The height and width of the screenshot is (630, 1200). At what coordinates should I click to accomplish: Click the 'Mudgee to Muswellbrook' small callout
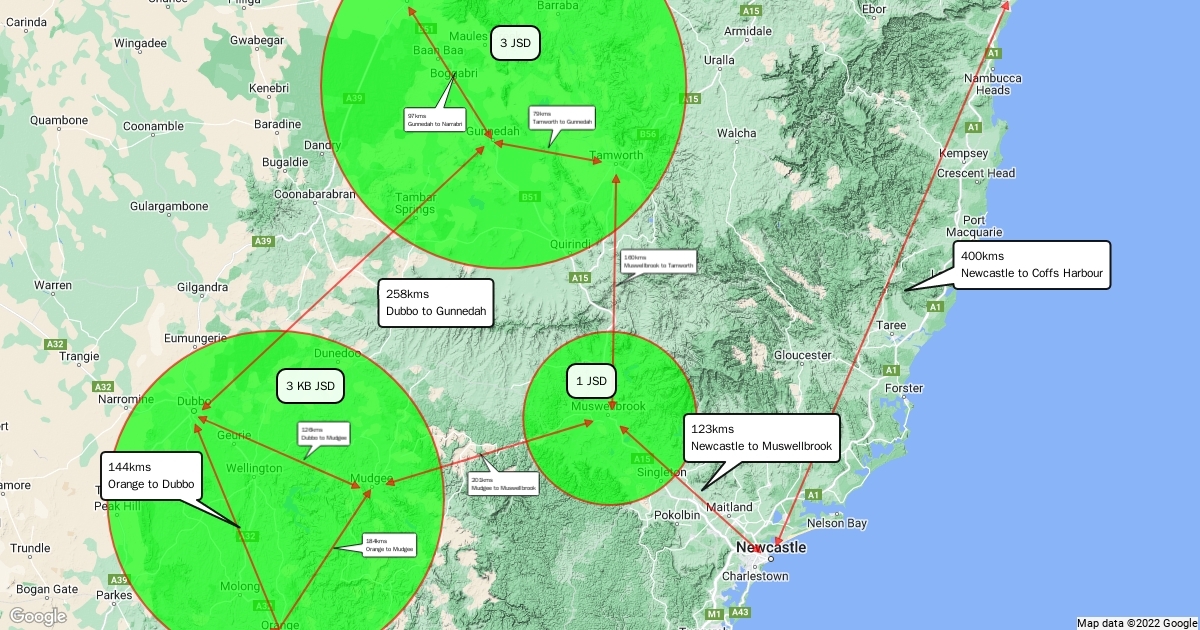[504, 485]
